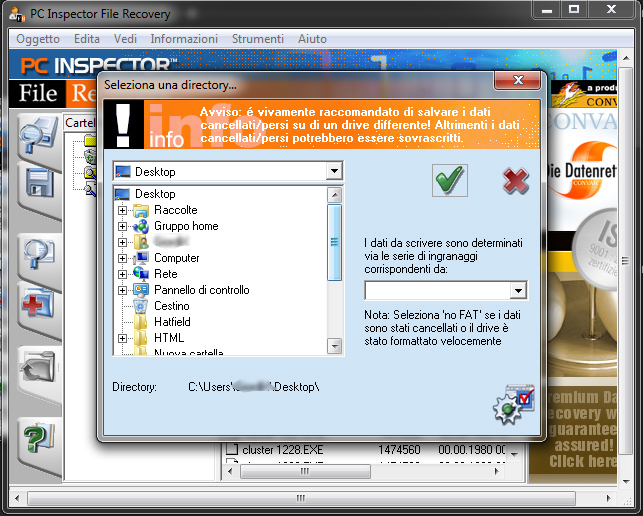Select the Hatfield folder in tree

click(x=171, y=322)
